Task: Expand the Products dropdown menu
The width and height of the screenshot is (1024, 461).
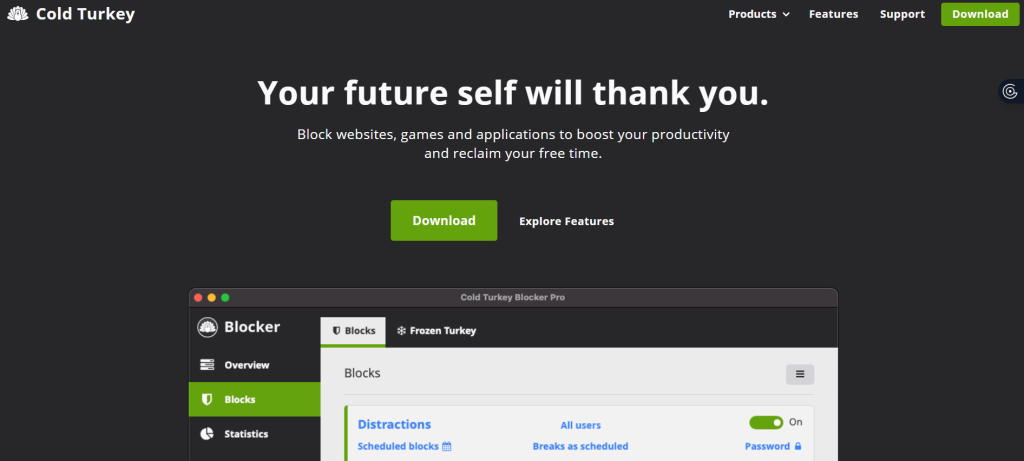Action: [x=759, y=14]
